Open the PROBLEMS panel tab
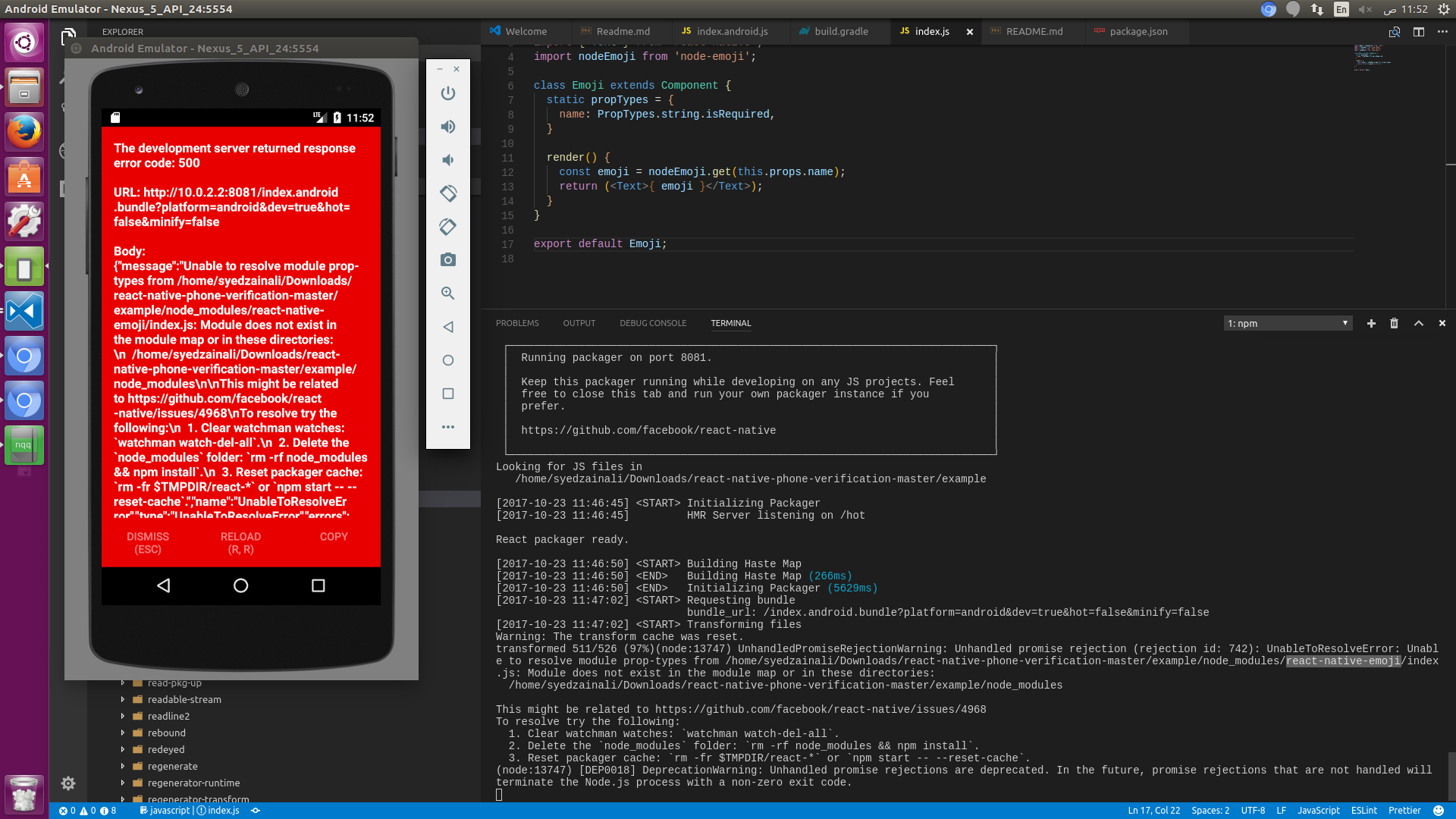Screen dimensions: 1456x819 (x=517, y=324)
